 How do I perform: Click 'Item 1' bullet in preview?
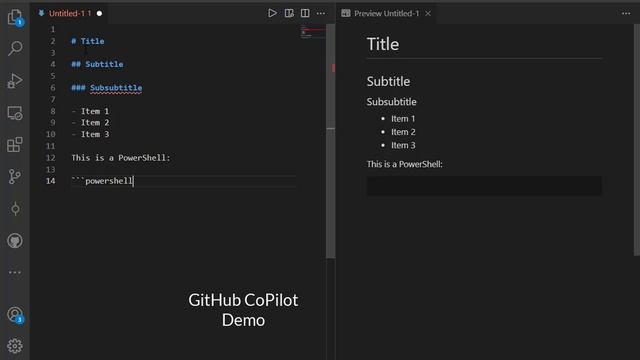tap(403, 119)
